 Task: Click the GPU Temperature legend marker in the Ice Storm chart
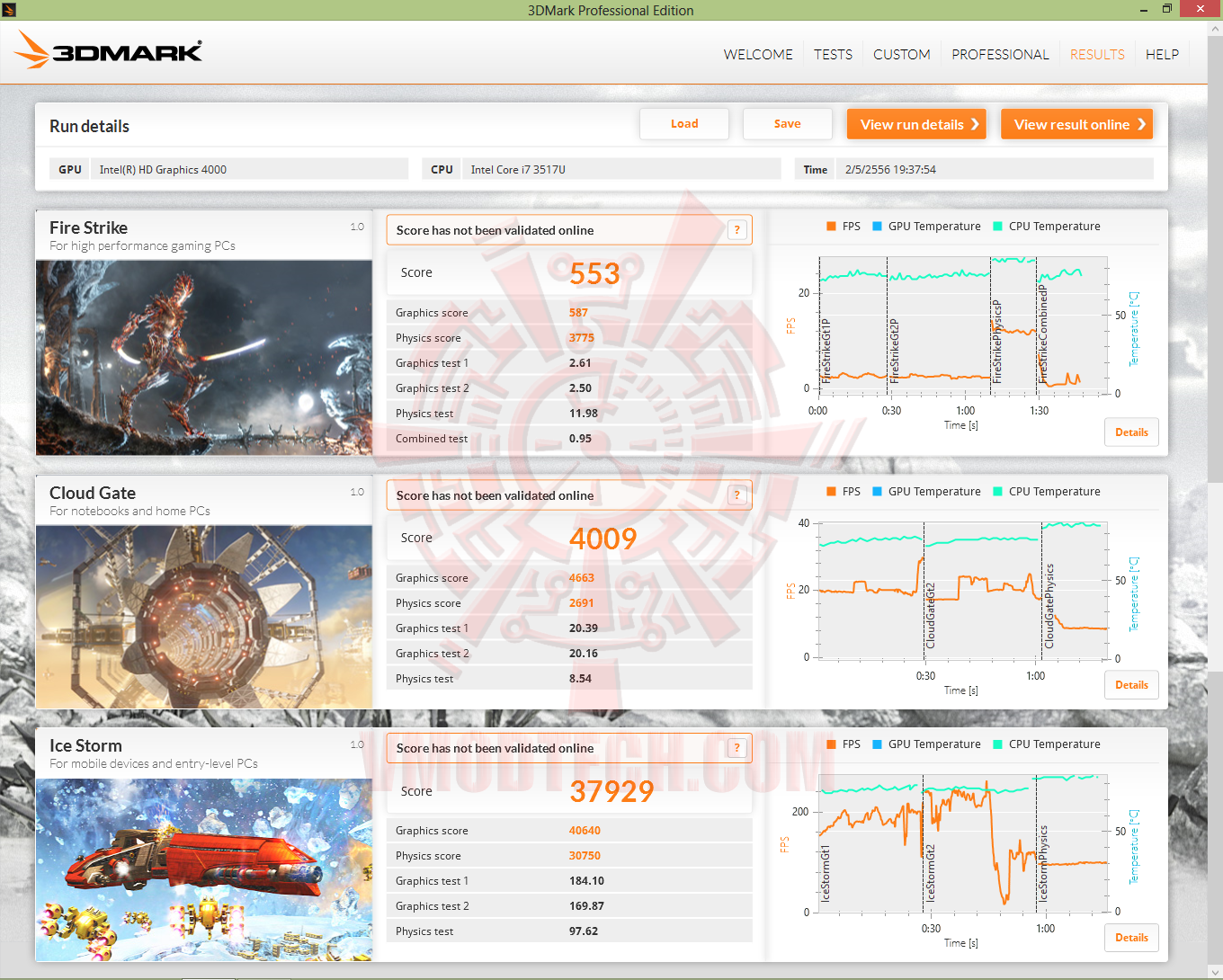tap(878, 744)
